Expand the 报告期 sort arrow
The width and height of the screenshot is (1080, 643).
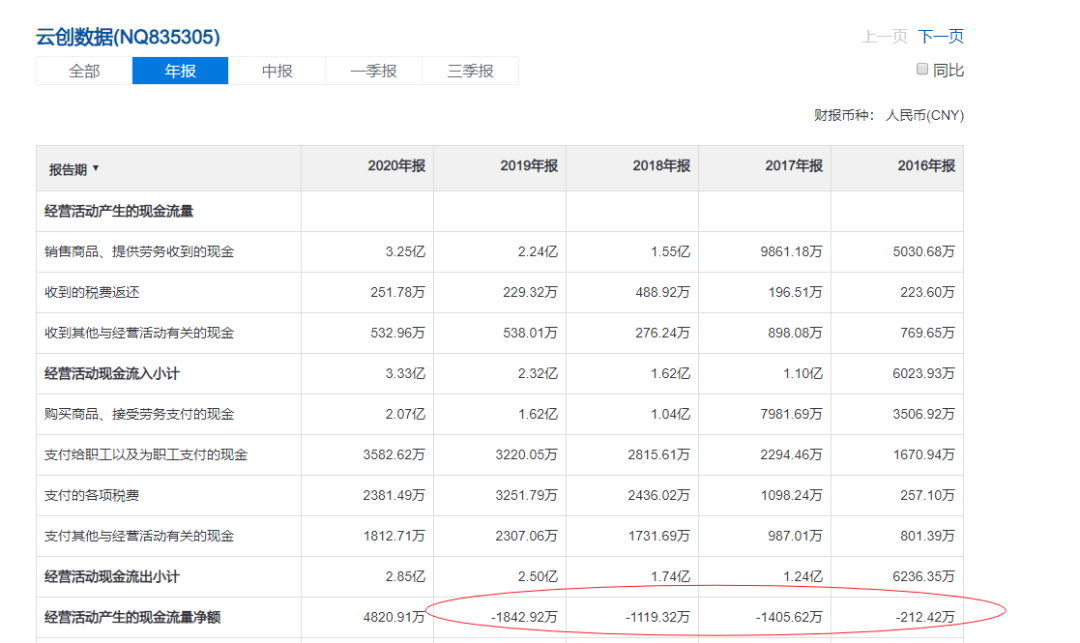pos(96,168)
